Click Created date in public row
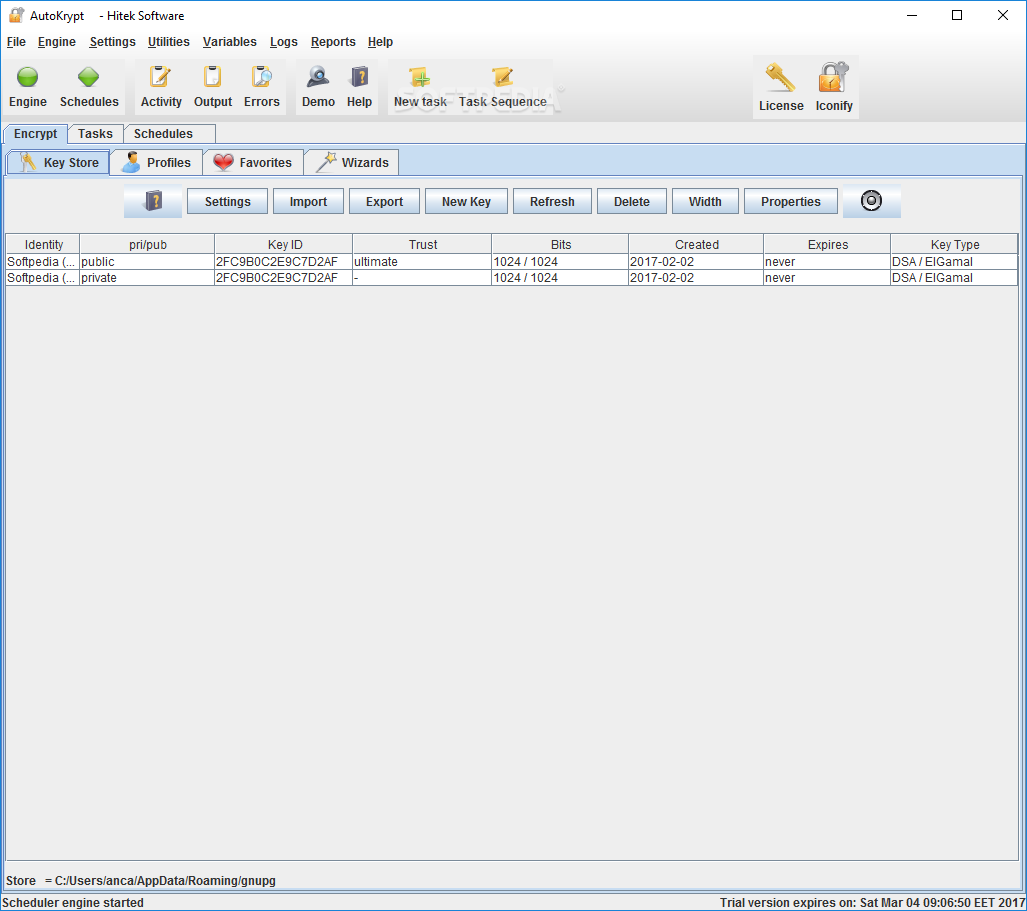Viewport: 1027px width, 911px height. click(696, 262)
